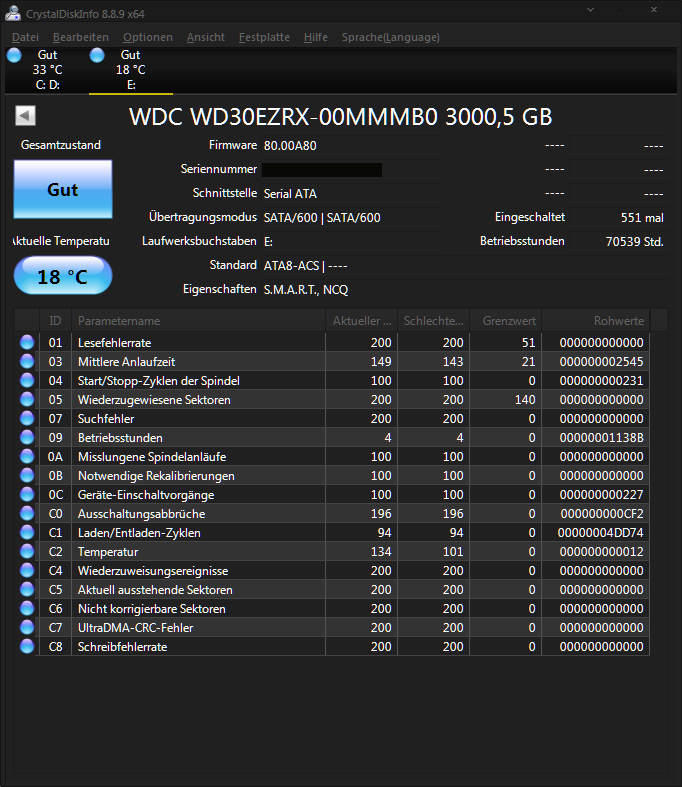Click status orb for Laden/Entladen-Zyklen
Screen dimensions: 682x787
[x=27, y=533]
